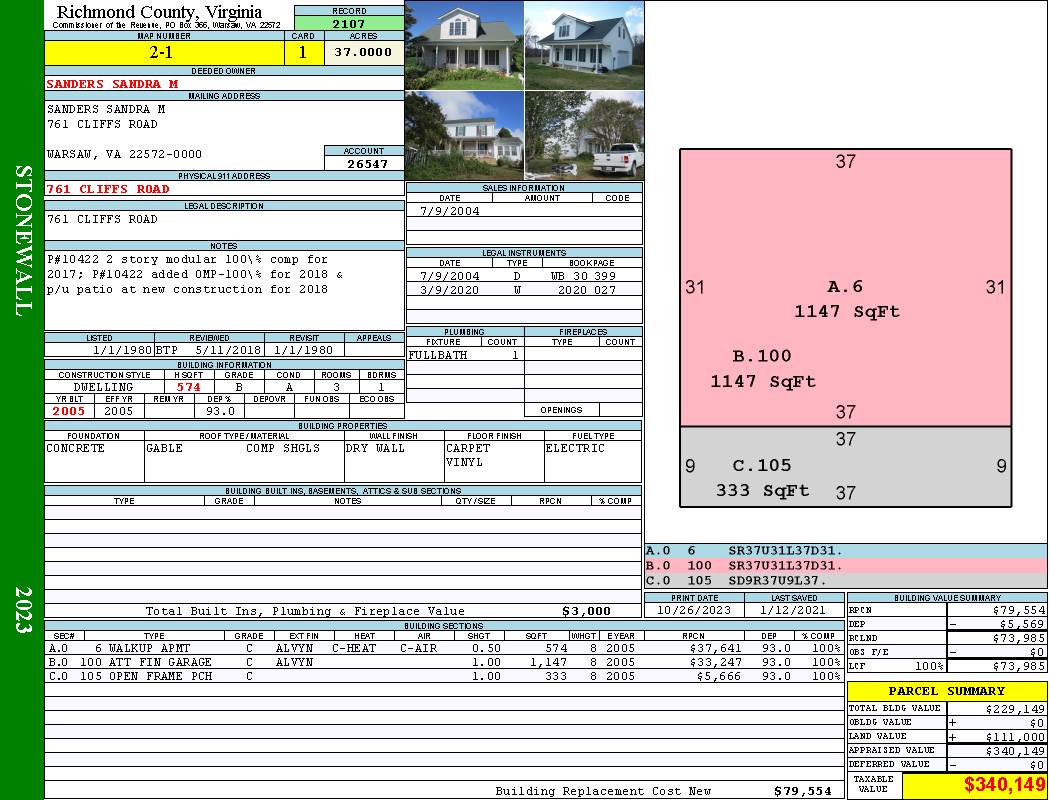Click the H SQFT value 574 in red
The image size is (1050, 800).
click(188, 387)
